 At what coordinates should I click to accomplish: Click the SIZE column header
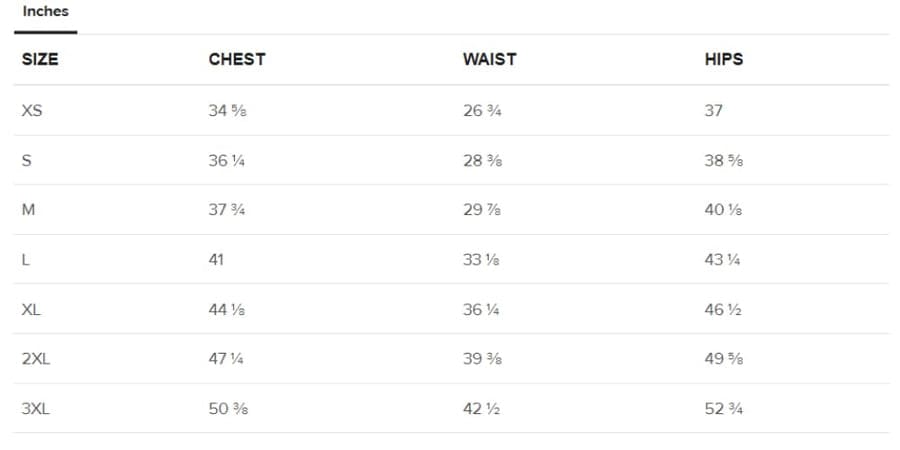coord(40,59)
